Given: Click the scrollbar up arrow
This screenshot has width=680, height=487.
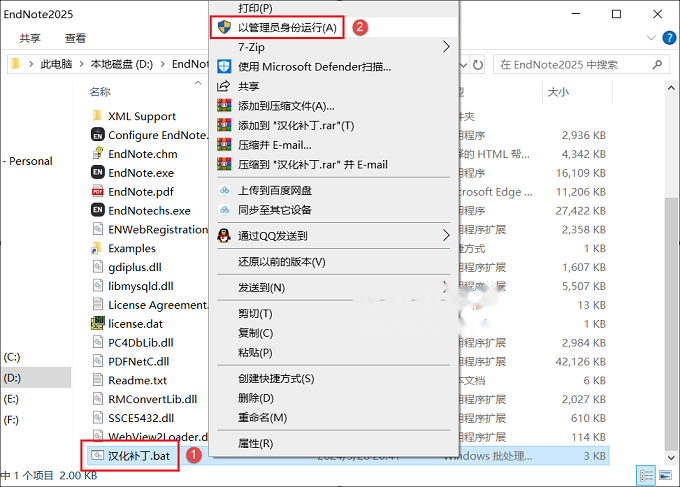Looking at the screenshot, I should point(671,88).
